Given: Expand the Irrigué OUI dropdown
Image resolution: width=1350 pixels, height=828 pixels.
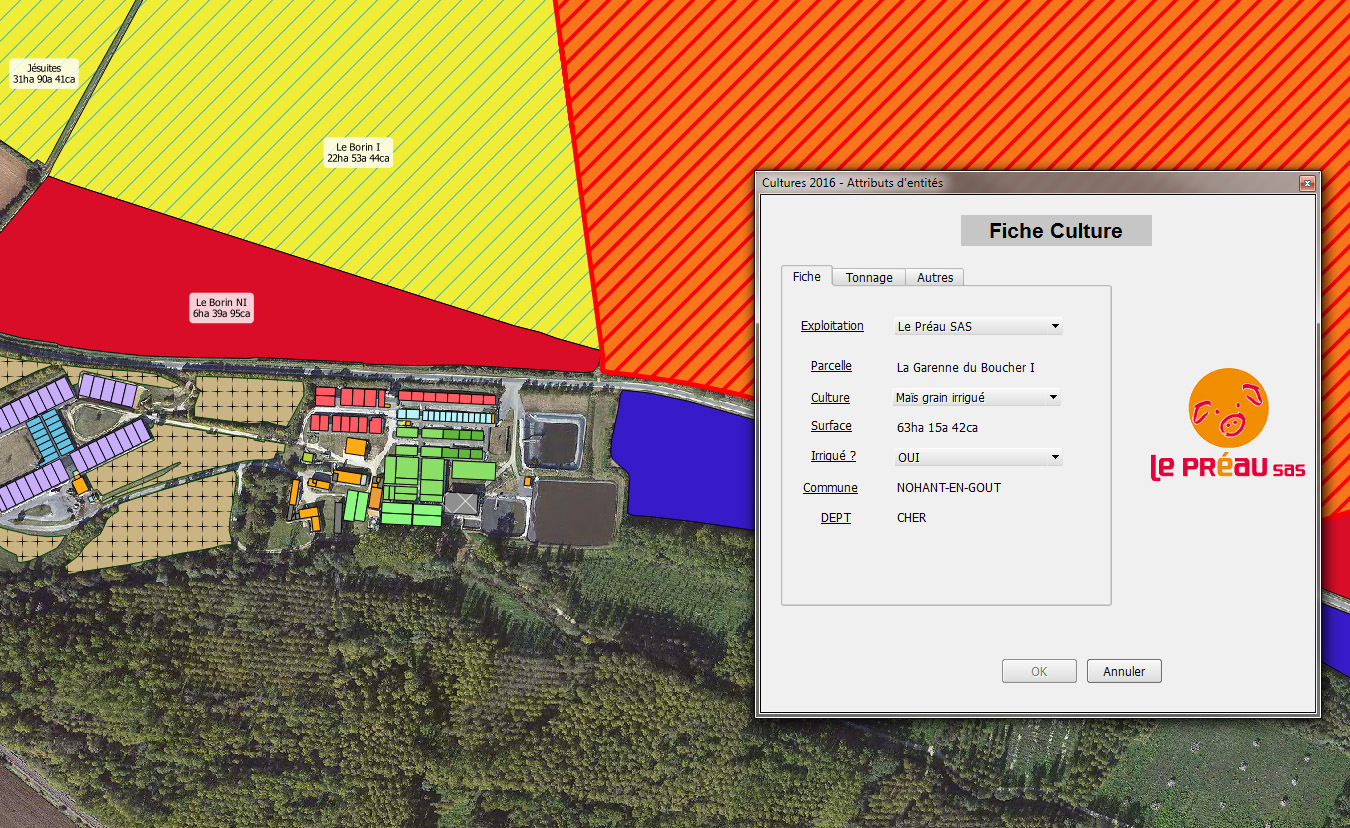Looking at the screenshot, I should [x=1054, y=458].
